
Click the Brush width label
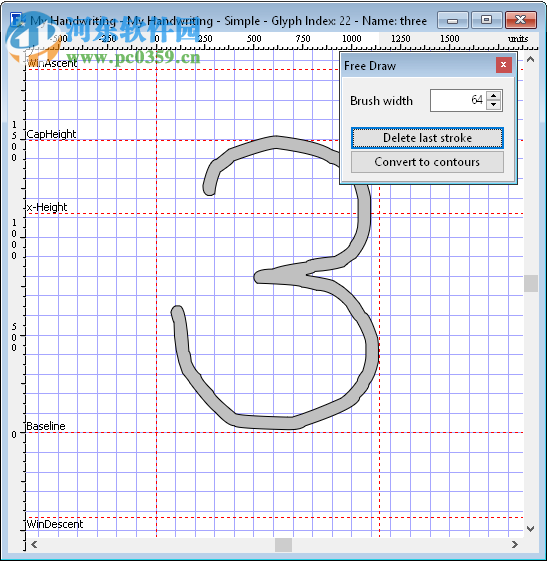coord(381,101)
